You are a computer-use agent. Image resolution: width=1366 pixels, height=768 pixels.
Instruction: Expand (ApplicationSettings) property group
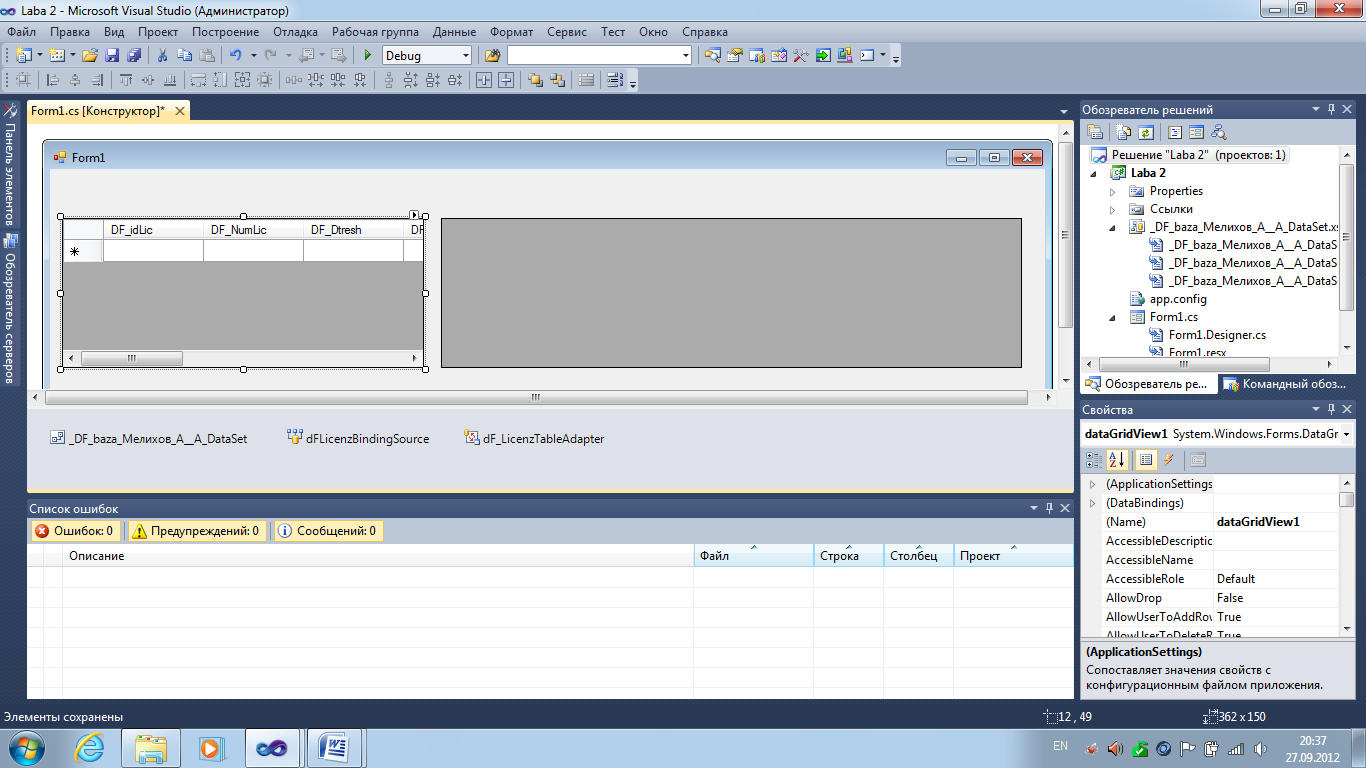click(x=1092, y=484)
